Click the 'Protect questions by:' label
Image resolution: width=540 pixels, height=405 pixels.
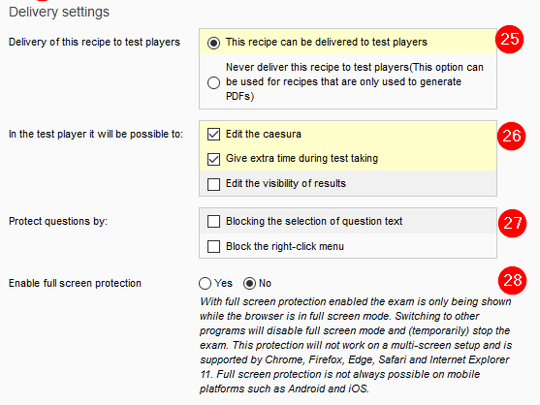coord(58,221)
